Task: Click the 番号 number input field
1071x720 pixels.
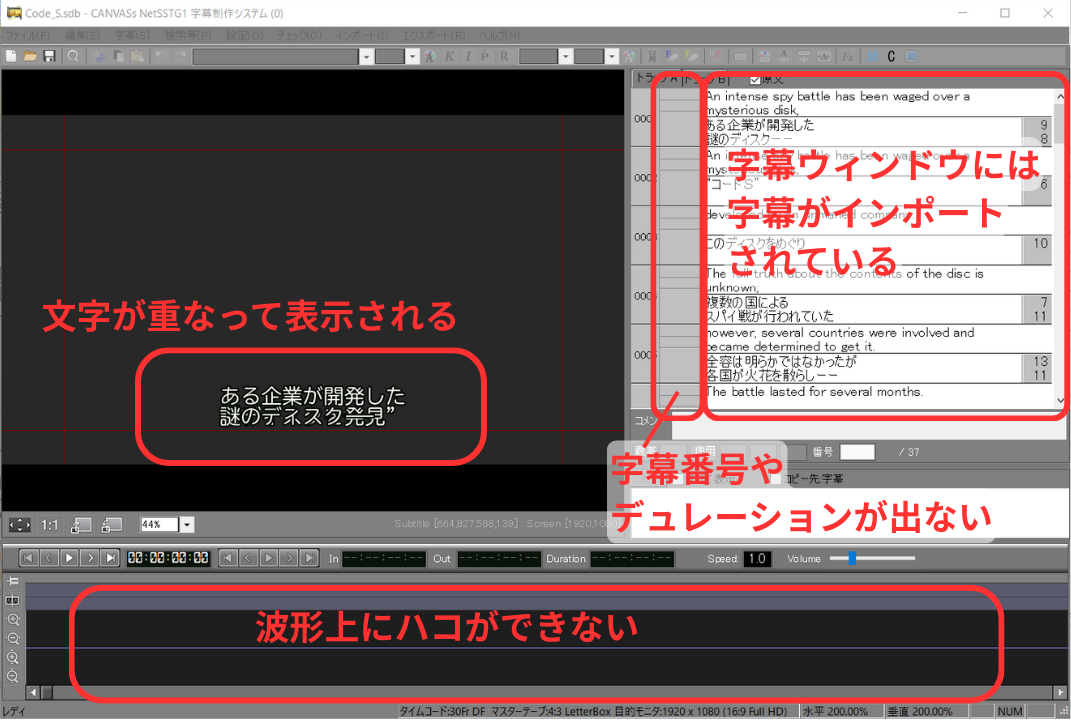Action: (857, 452)
